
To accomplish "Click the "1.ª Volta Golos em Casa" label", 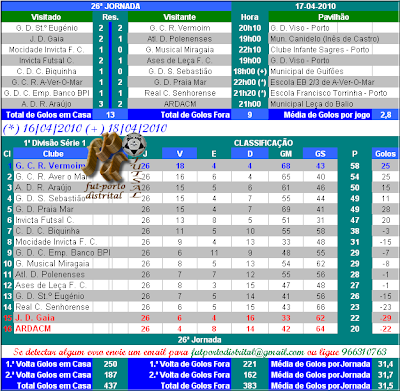I will tap(48, 364).
